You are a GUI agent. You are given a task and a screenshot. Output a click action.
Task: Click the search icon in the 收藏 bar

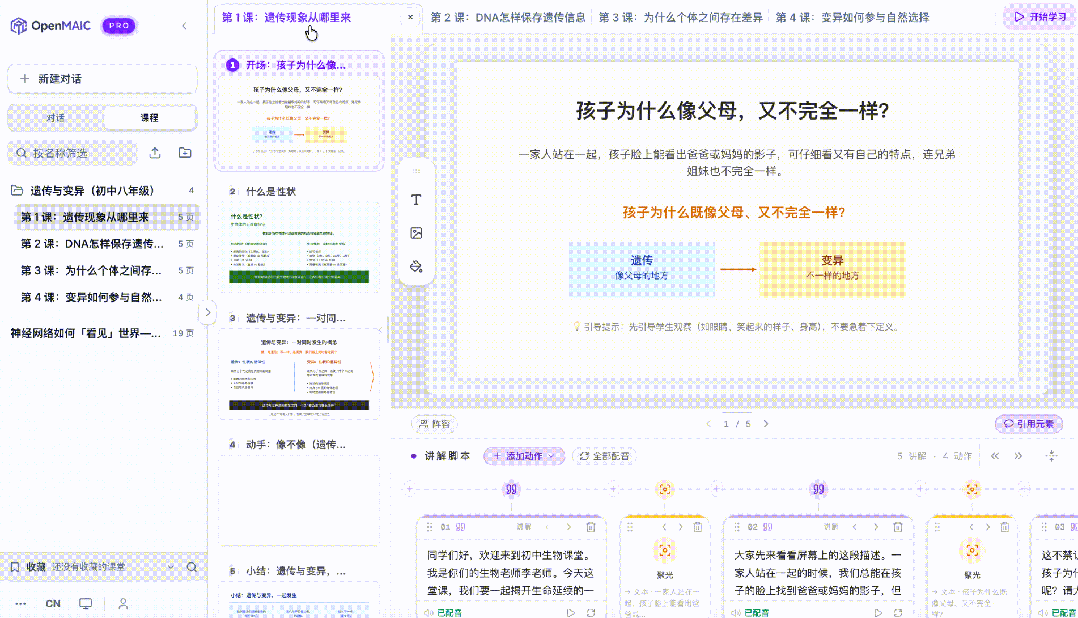click(x=192, y=567)
